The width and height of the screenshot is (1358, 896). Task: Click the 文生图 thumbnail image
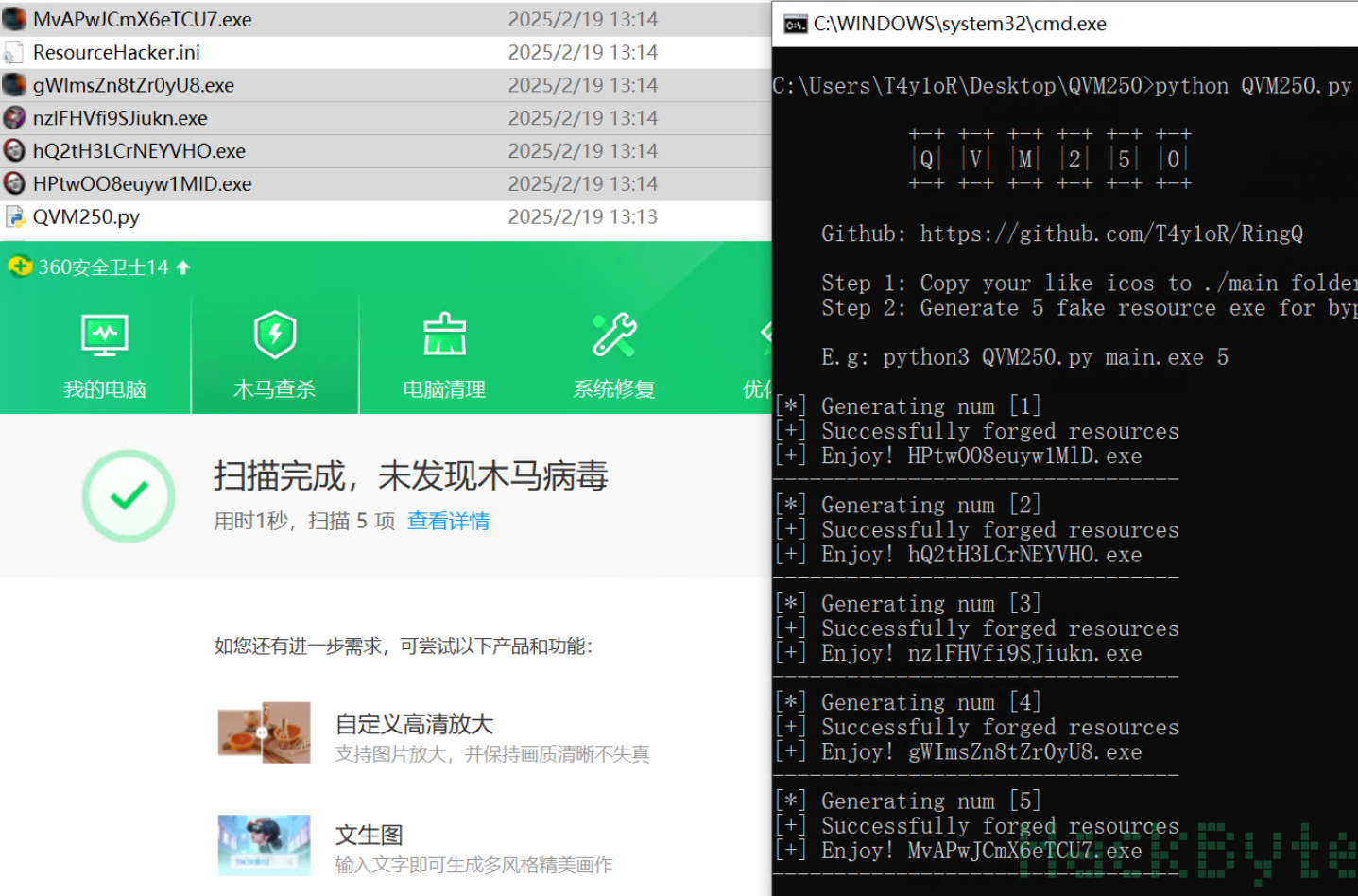(264, 845)
